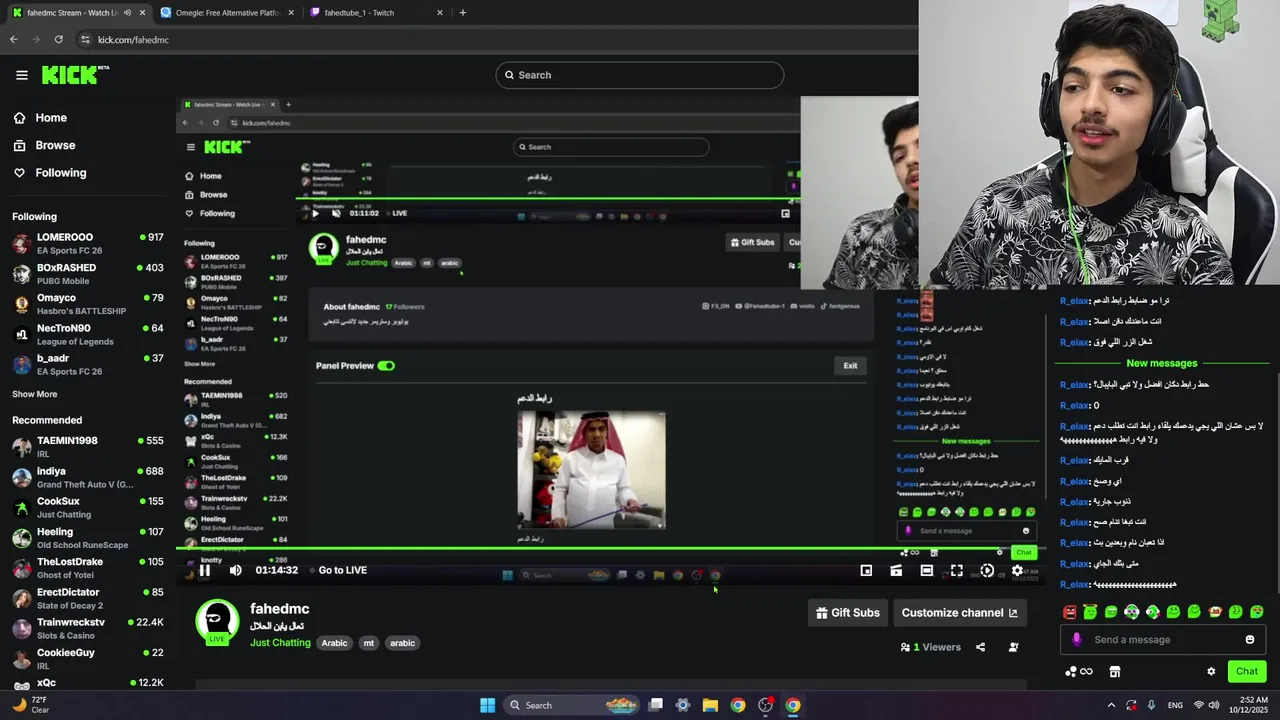Select the mt tag
Screen dimensions: 1280x720
369,643
